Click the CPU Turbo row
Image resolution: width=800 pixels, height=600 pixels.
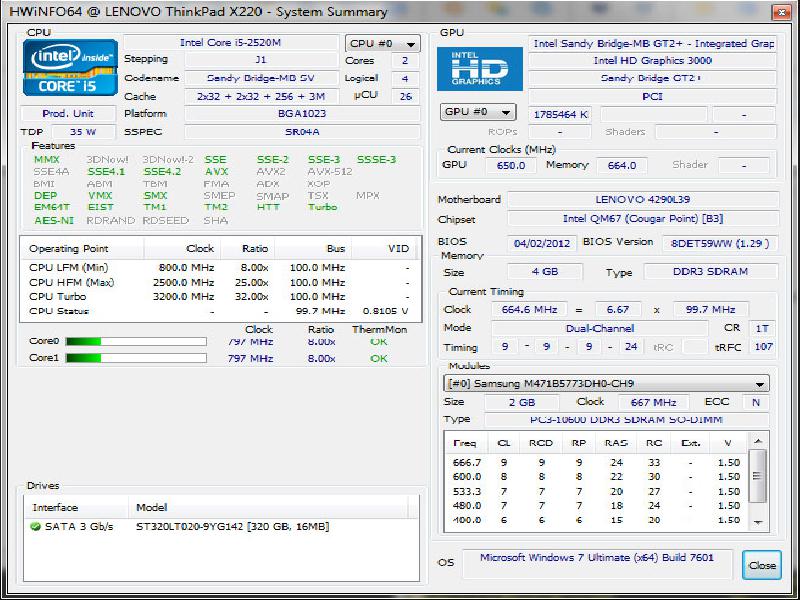[x=220, y=296]
